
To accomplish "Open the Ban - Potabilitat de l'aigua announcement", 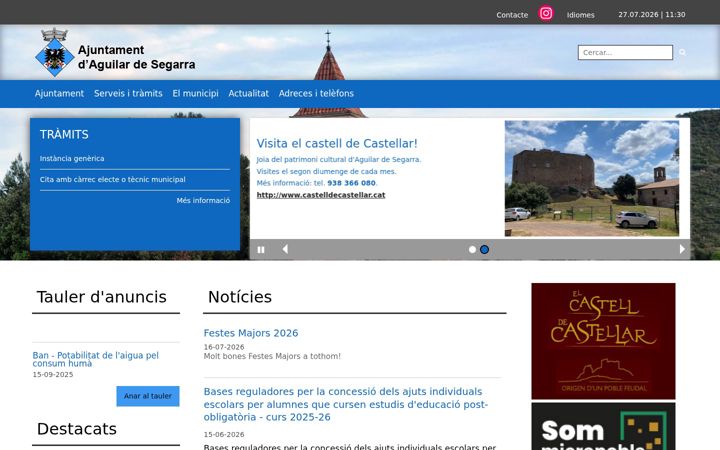I will [96, 359].
